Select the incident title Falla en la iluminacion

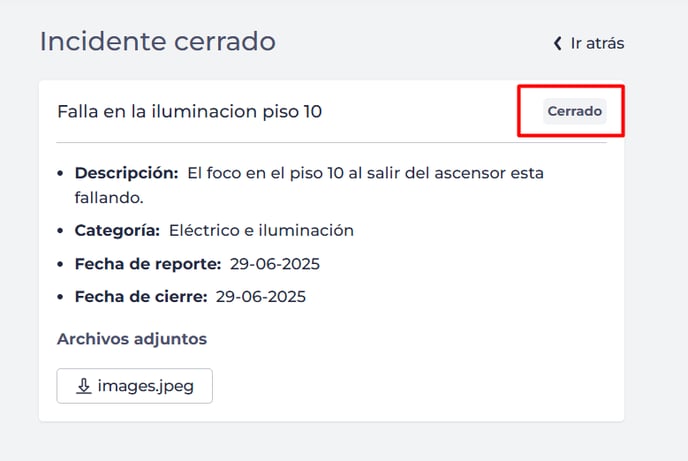pos(189,111)
